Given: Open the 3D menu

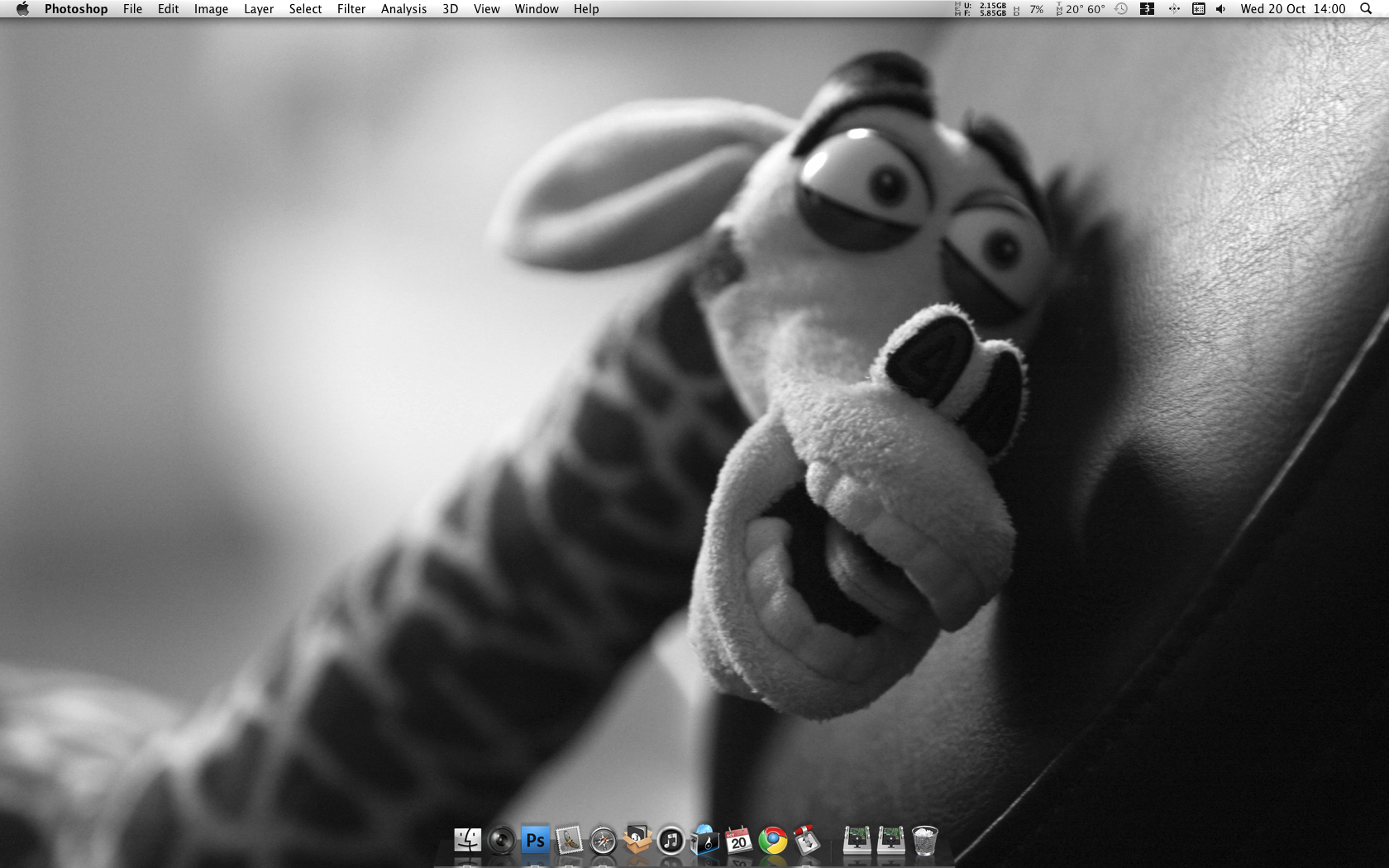Looking at the screenshot, I should 450,9.
